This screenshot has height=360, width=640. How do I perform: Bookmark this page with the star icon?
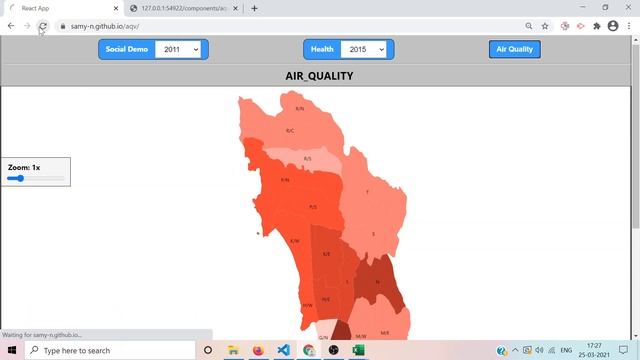[545, 26]
